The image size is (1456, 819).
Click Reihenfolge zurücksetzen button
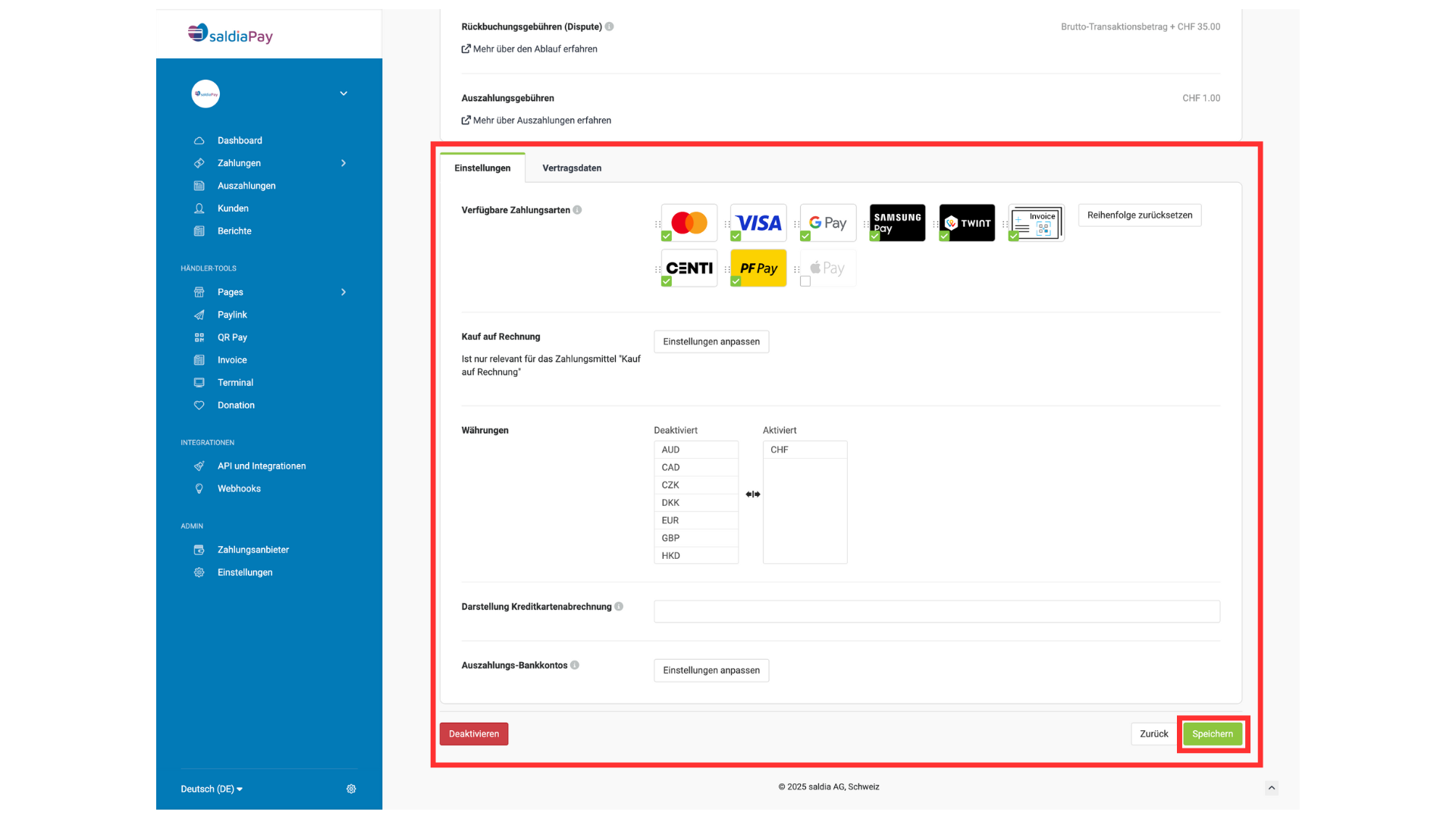tap(1140, 215)
